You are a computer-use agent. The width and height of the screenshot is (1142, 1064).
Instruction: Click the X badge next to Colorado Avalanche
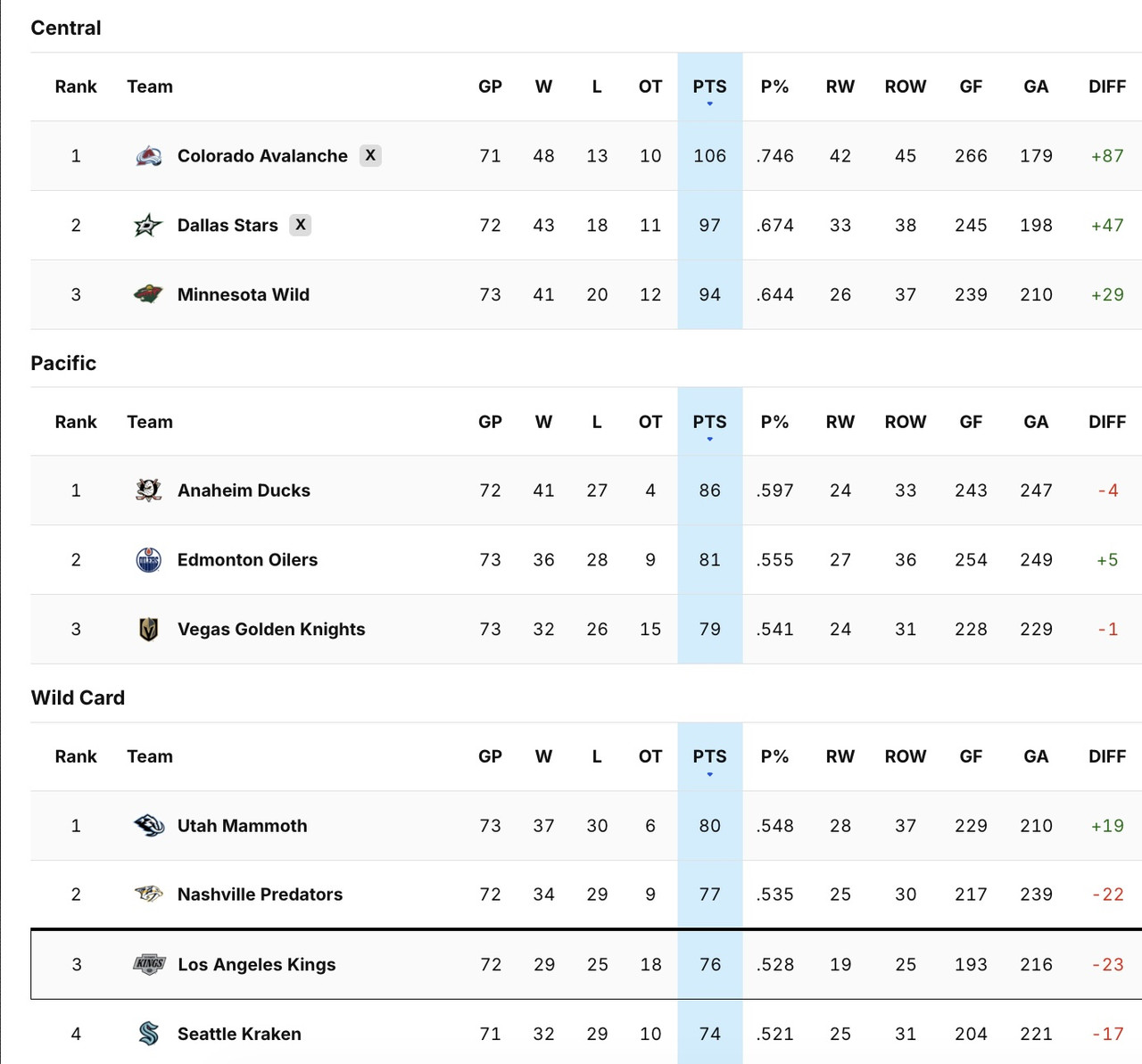[x=370, y=155]
